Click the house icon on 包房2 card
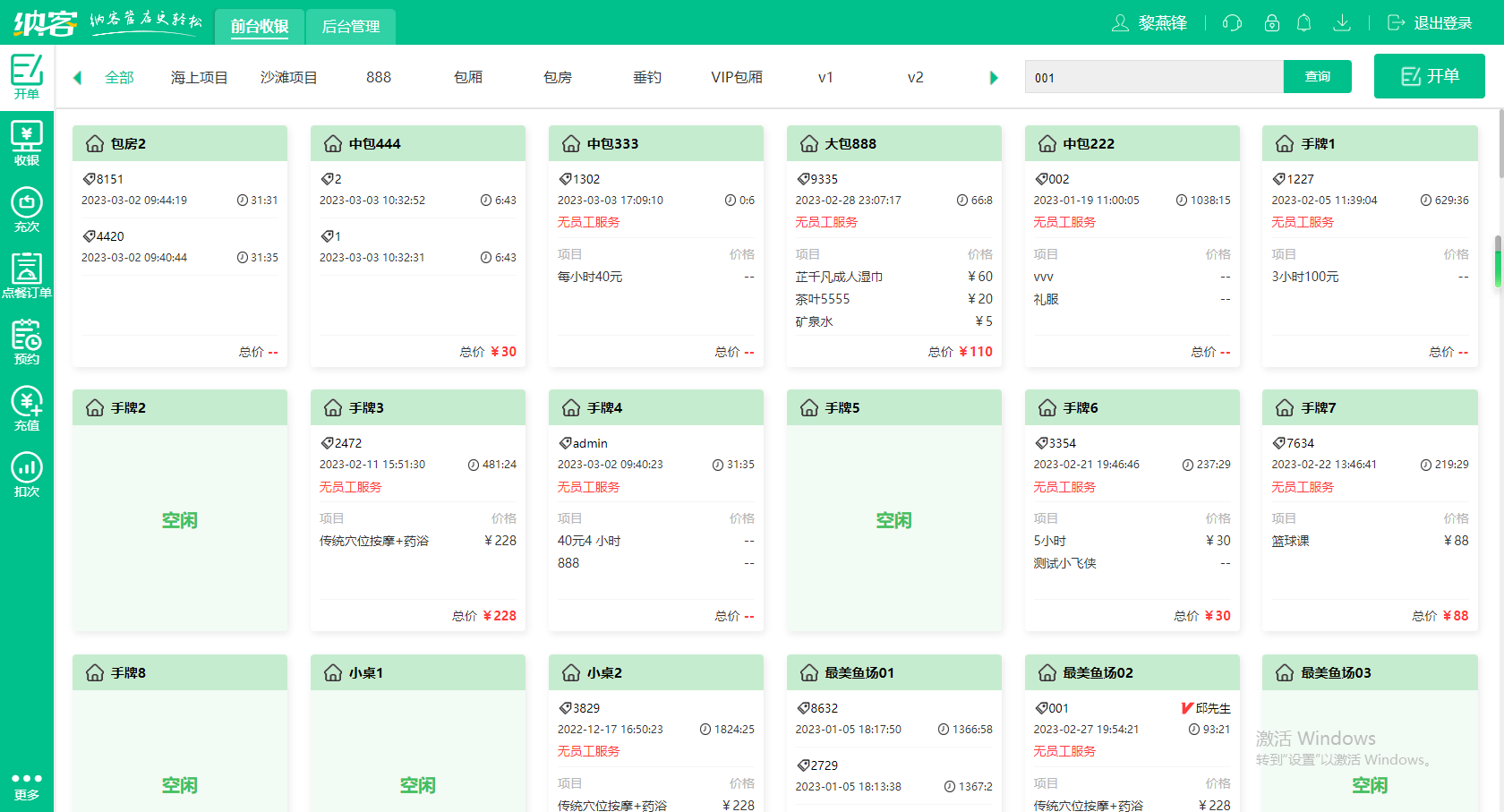1504x812 pixels. click(95, 143)
